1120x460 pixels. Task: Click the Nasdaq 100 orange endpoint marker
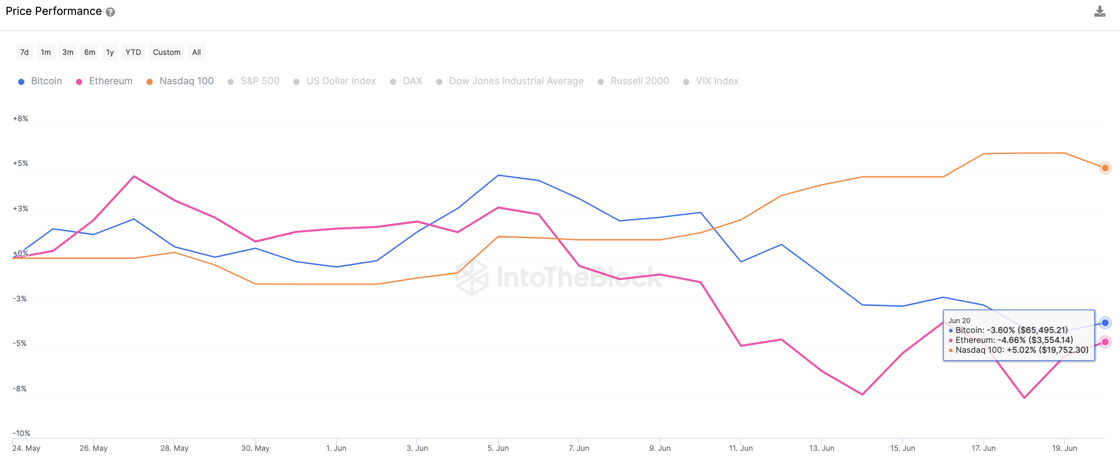1105,168
